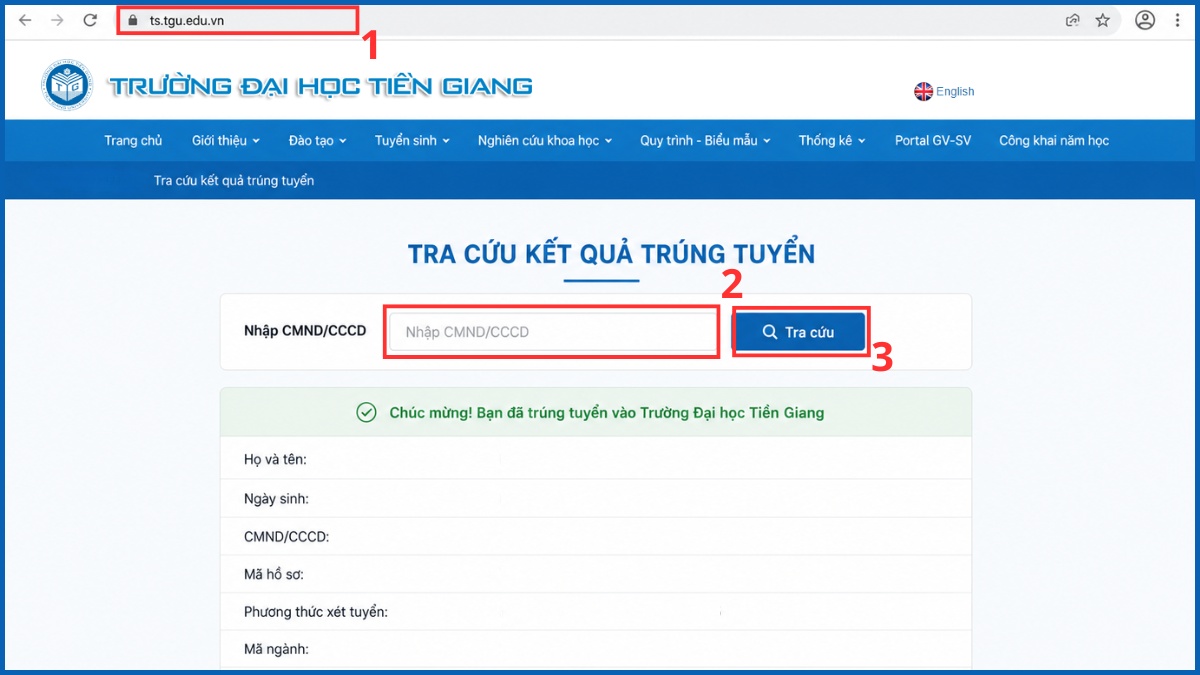
Task: Click the Mã hồ sơ row label
Action: pos(274,574)
